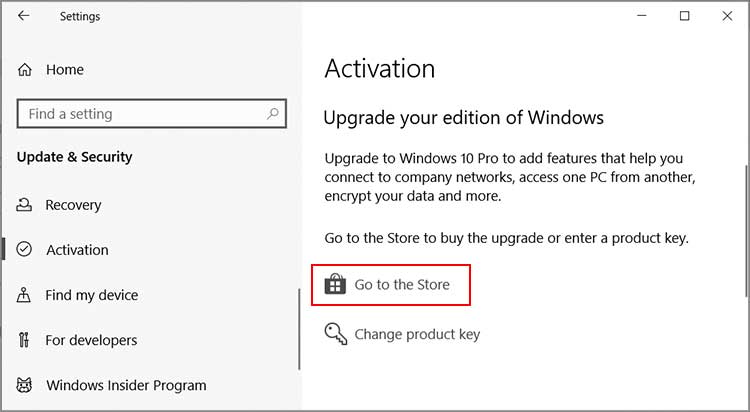Image resolution: width=750 pixels, height=412 pixels.
Task: Click the back arrow in Settings
Action: coord(23,16)
